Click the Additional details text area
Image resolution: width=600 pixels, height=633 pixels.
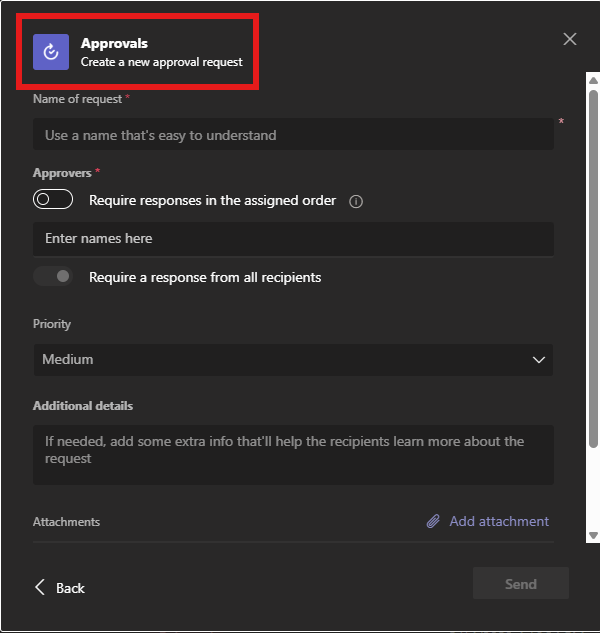pyautogui.click(x=293, y=455)
